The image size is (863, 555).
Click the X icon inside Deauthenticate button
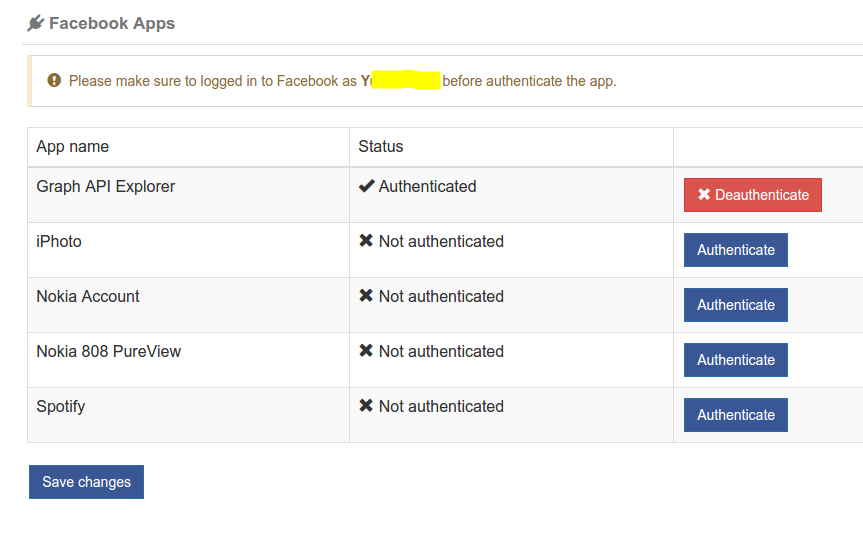click(704, 195)
